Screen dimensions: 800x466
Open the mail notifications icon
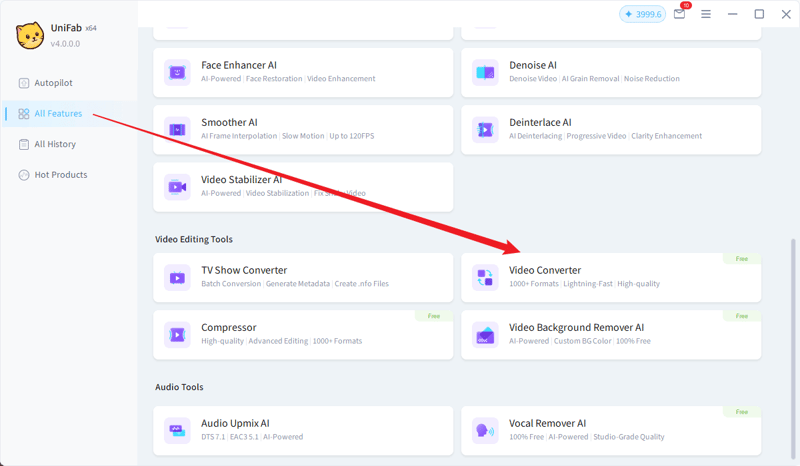[x=680, y=14]
